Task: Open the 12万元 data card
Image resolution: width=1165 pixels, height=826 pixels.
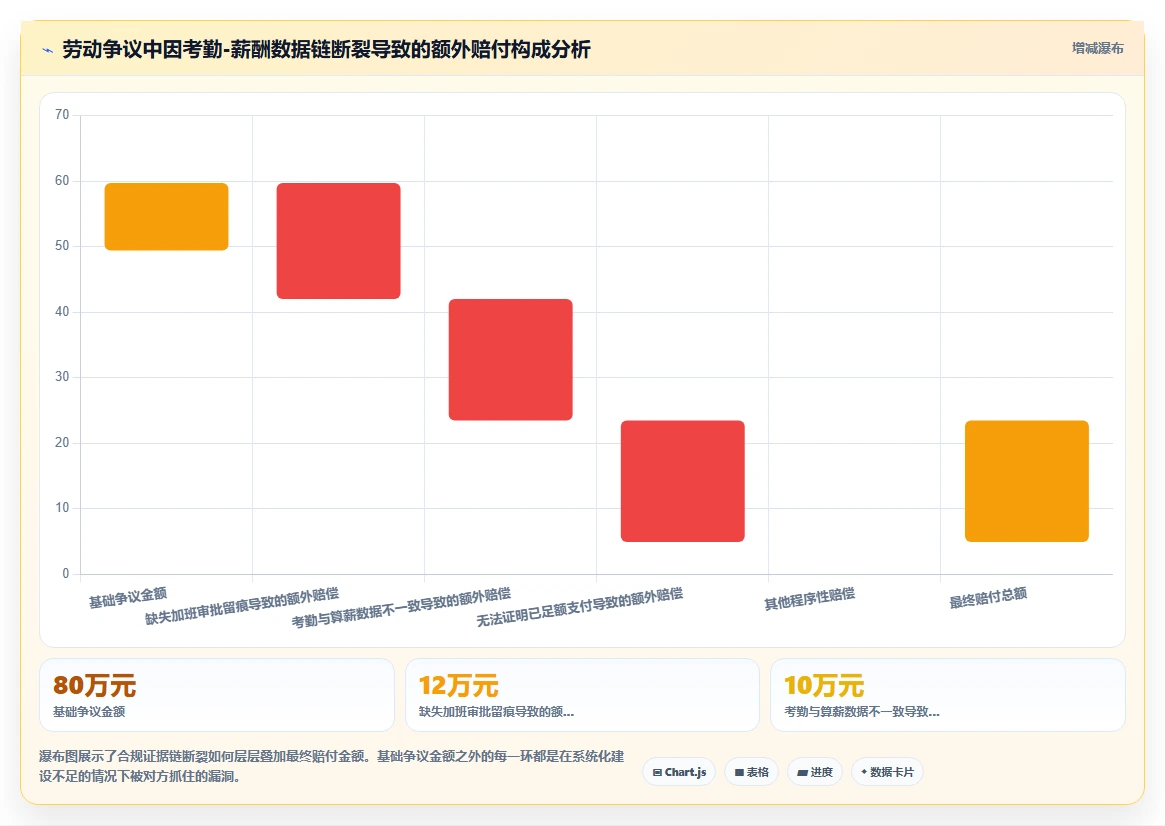Action: pyautogui.click(x=582, y=695)
